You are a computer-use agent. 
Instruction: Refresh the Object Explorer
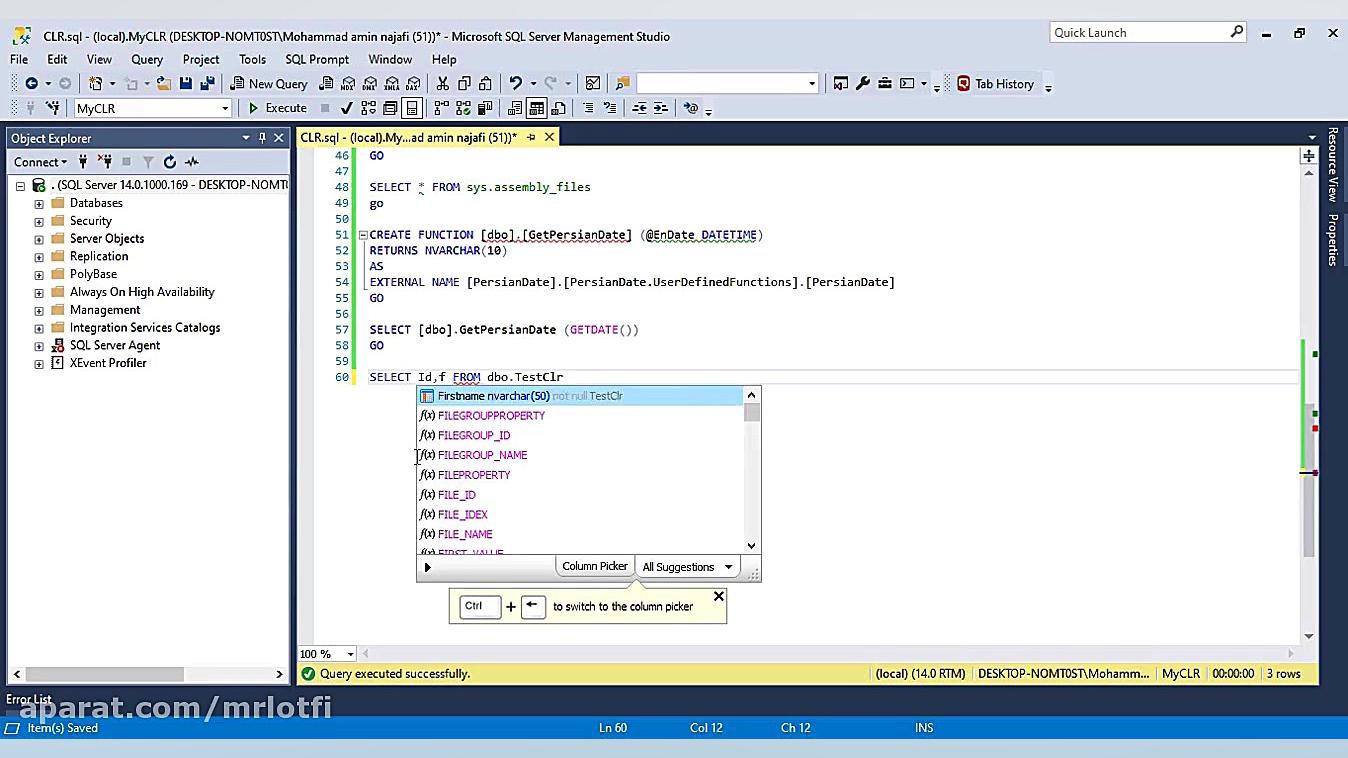coord(170,161)
